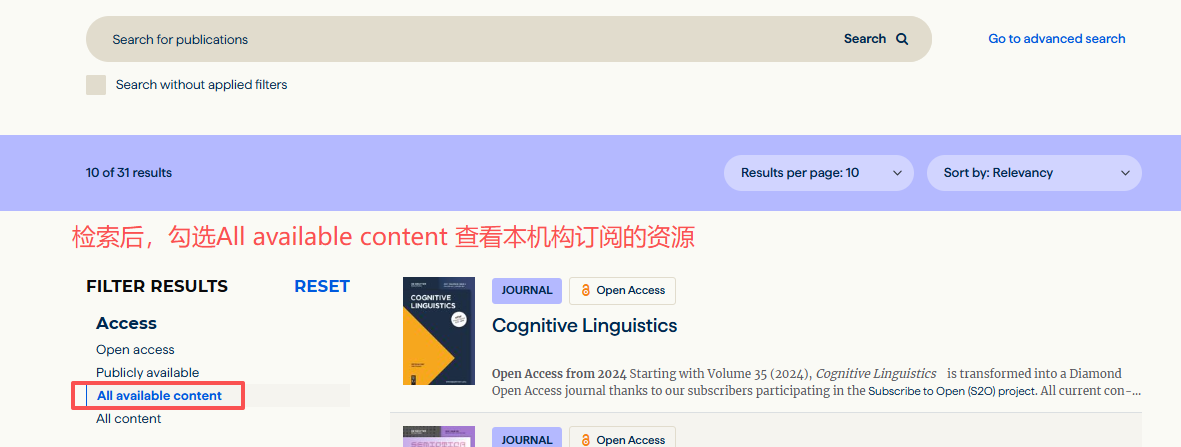Reset the filter results

[x=321, y=287]
